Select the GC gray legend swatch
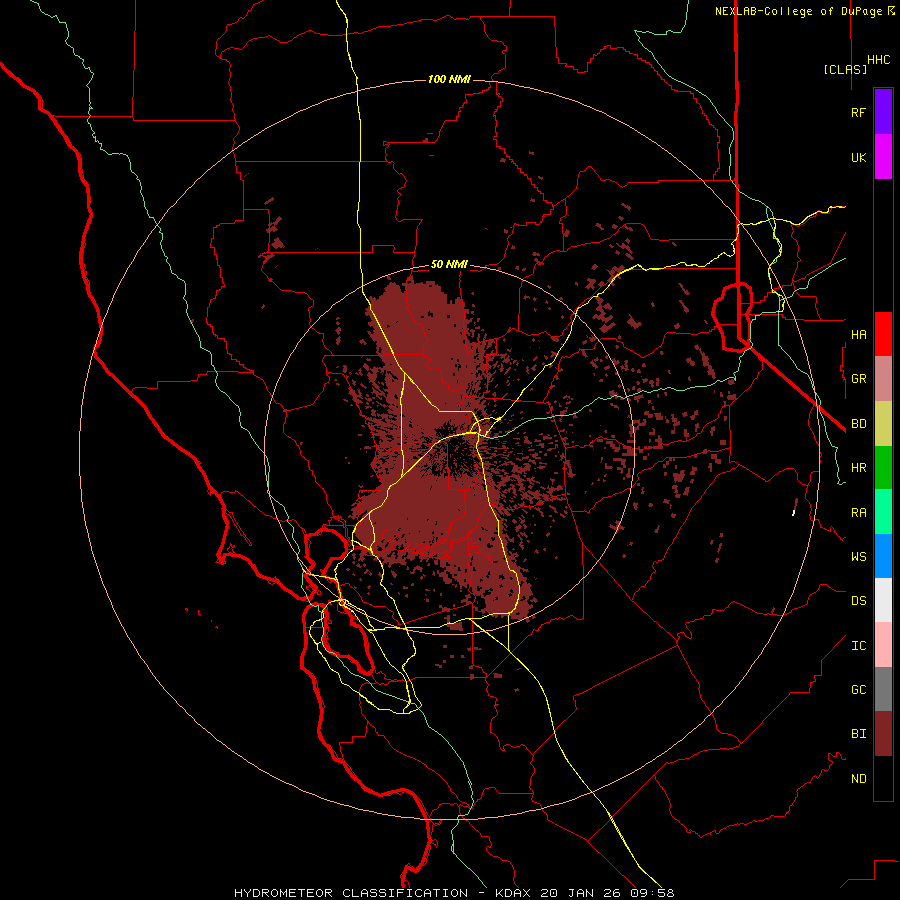This screenshot has height=900, width=900. [x=883, y=689]
